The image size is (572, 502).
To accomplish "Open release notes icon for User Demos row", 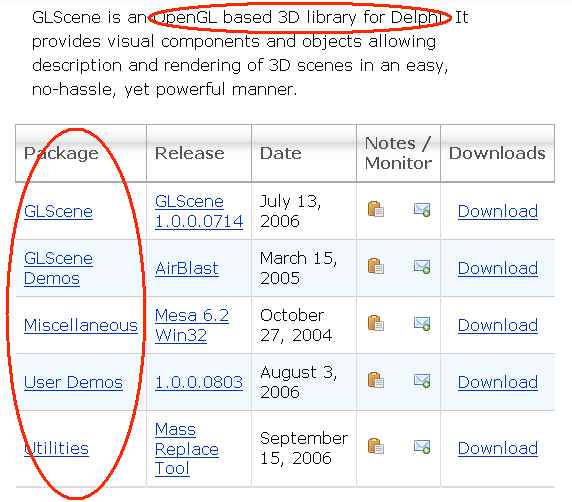I will [x=375, y=380].
